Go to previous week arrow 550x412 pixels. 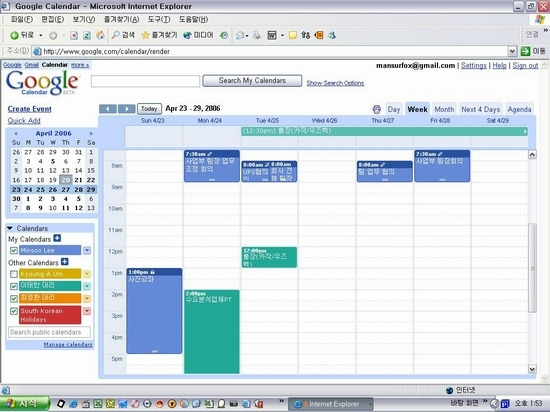coord(108,109)
